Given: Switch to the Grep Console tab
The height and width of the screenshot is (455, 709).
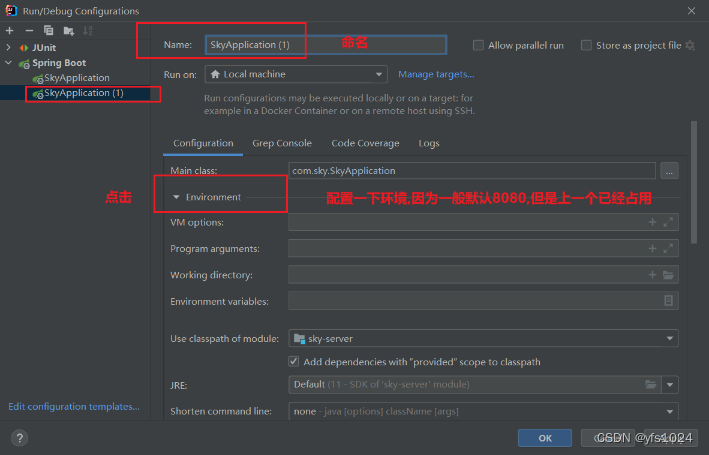Looking at the screenshot, I should [x=282, y=143].
